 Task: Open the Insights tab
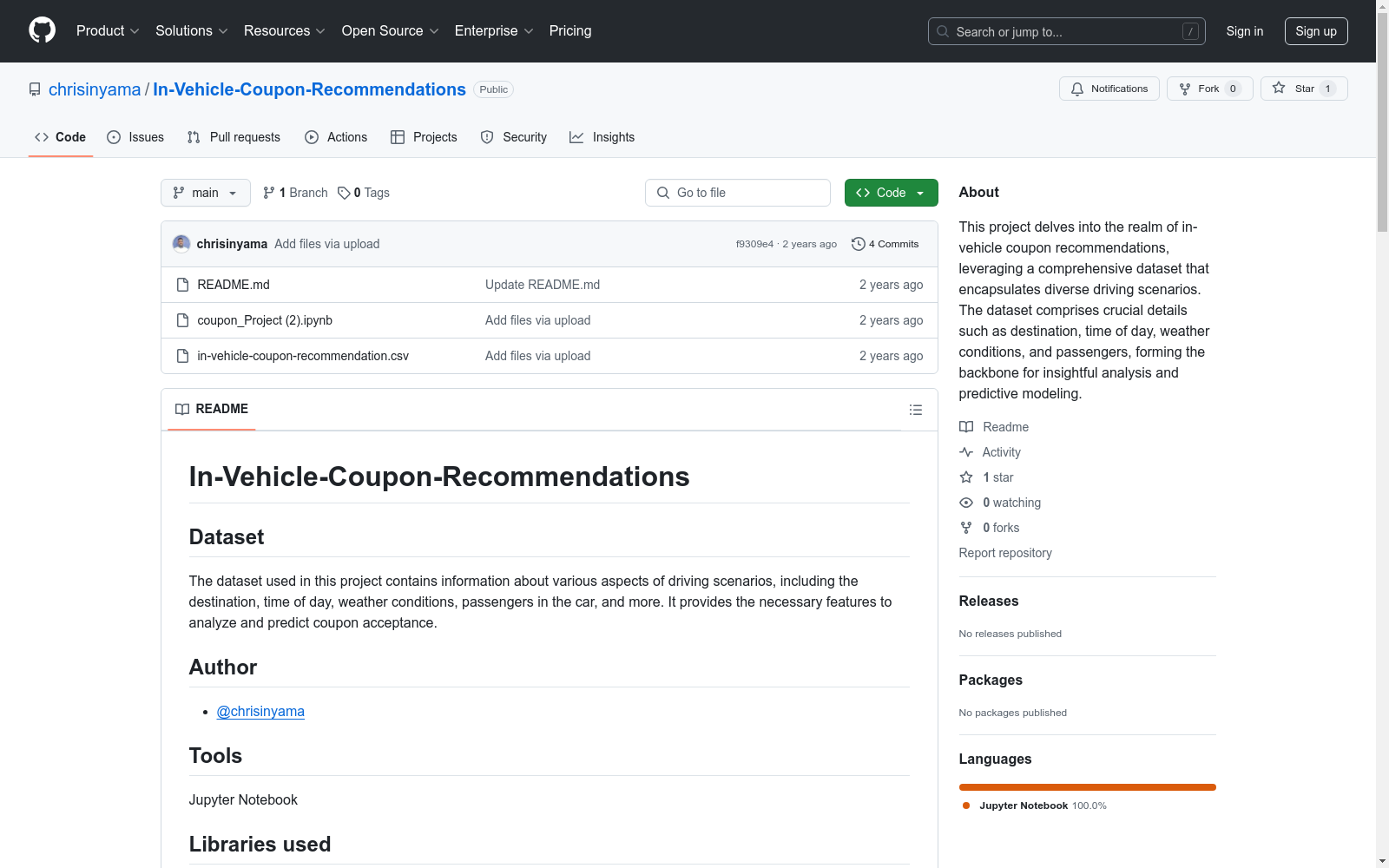pyautogui.click(x=602, y=137)
